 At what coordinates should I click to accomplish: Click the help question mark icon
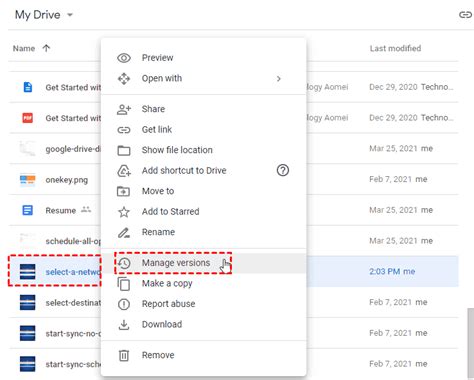click(283, 171)
